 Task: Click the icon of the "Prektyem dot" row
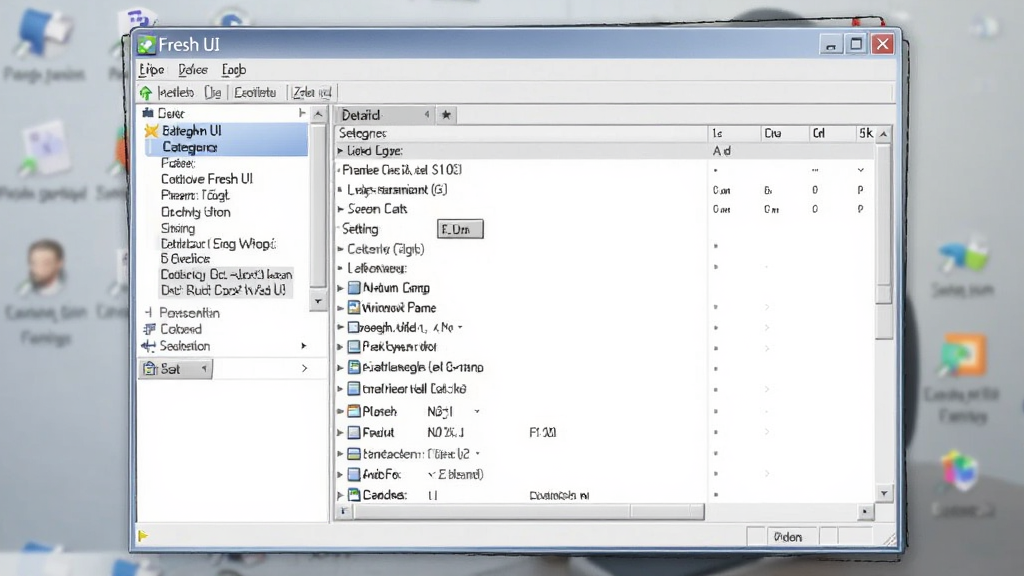point(354,347)
